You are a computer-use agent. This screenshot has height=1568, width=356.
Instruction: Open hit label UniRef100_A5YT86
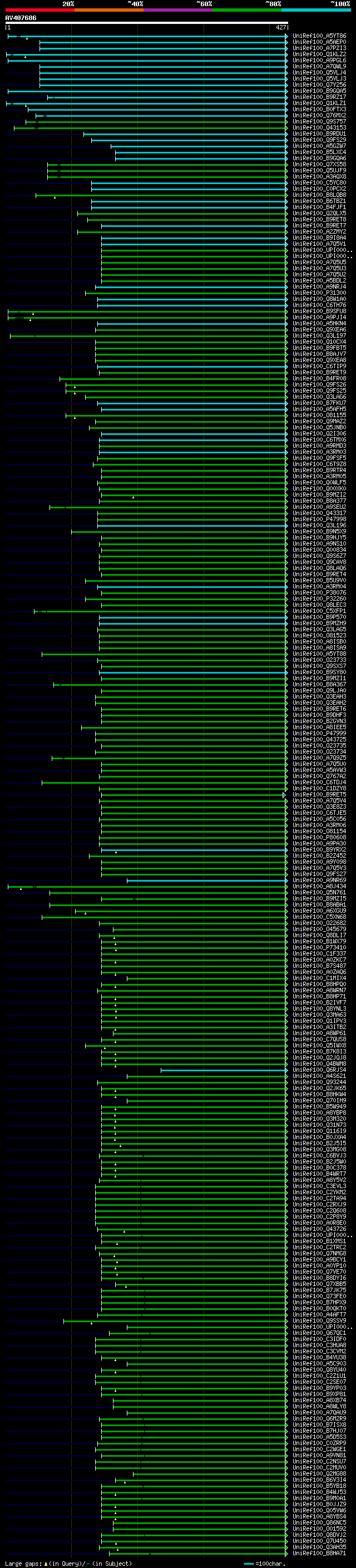(x=319, y=36)
